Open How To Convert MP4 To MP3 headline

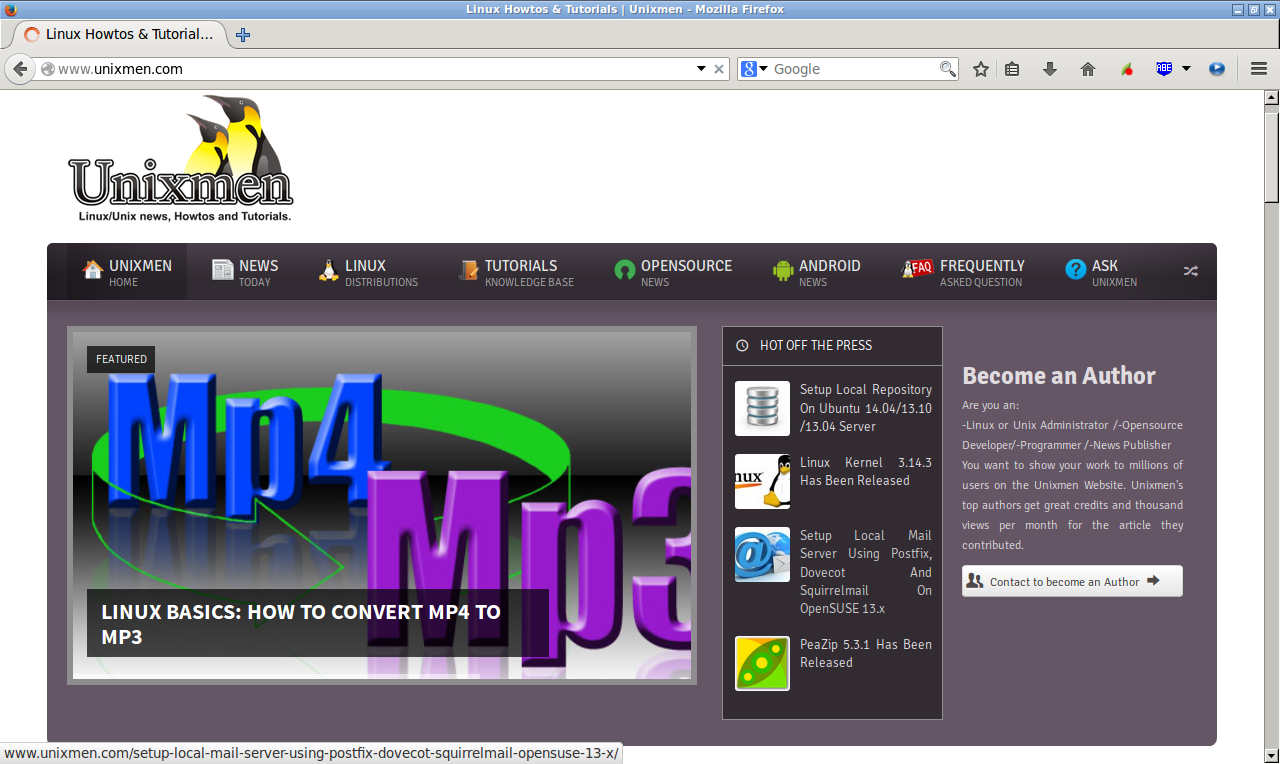[x=301, y=624]
